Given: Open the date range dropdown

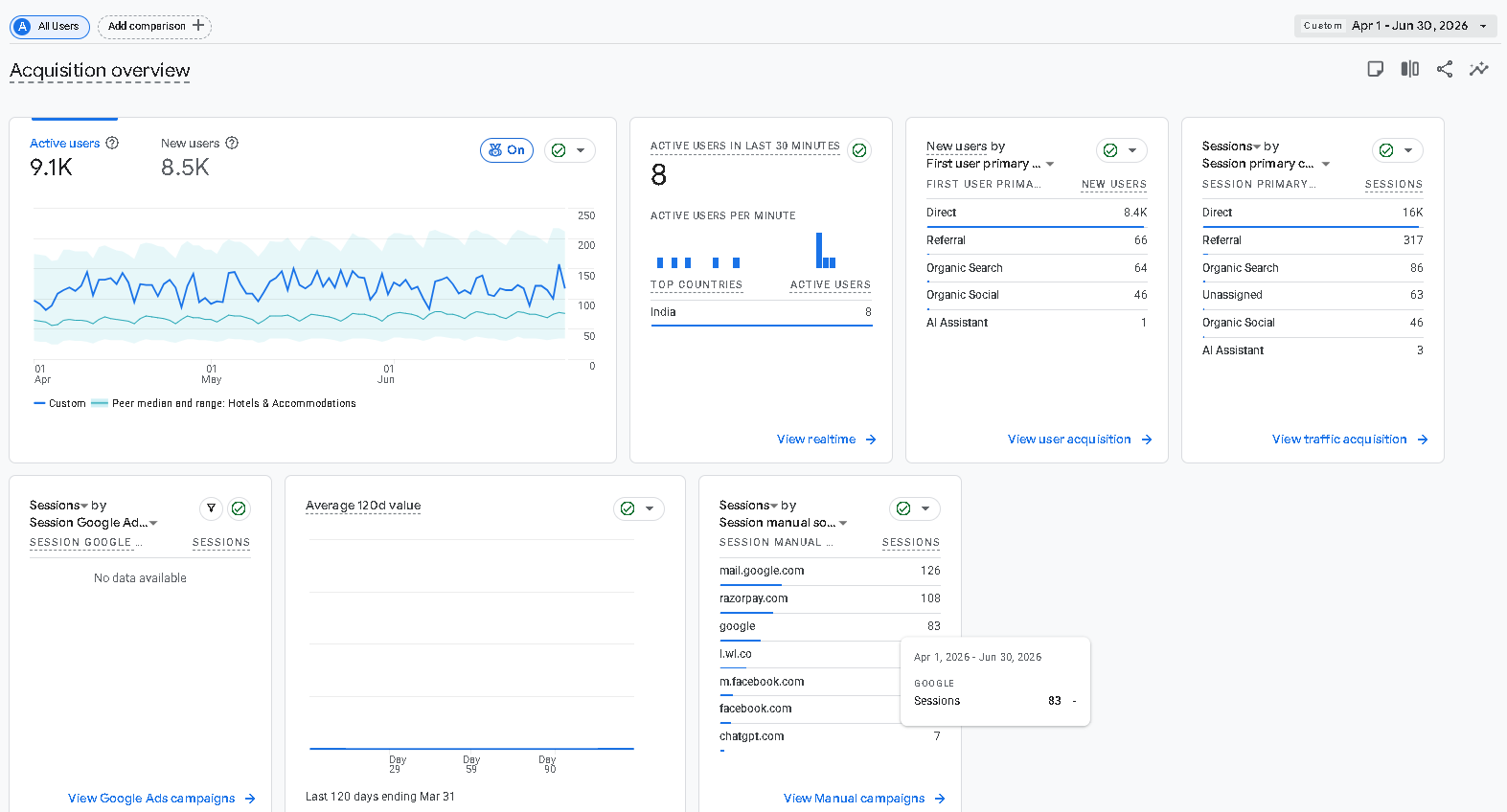Looking at the screenshot, I should pyautogui.click(x=1395, y=26).
